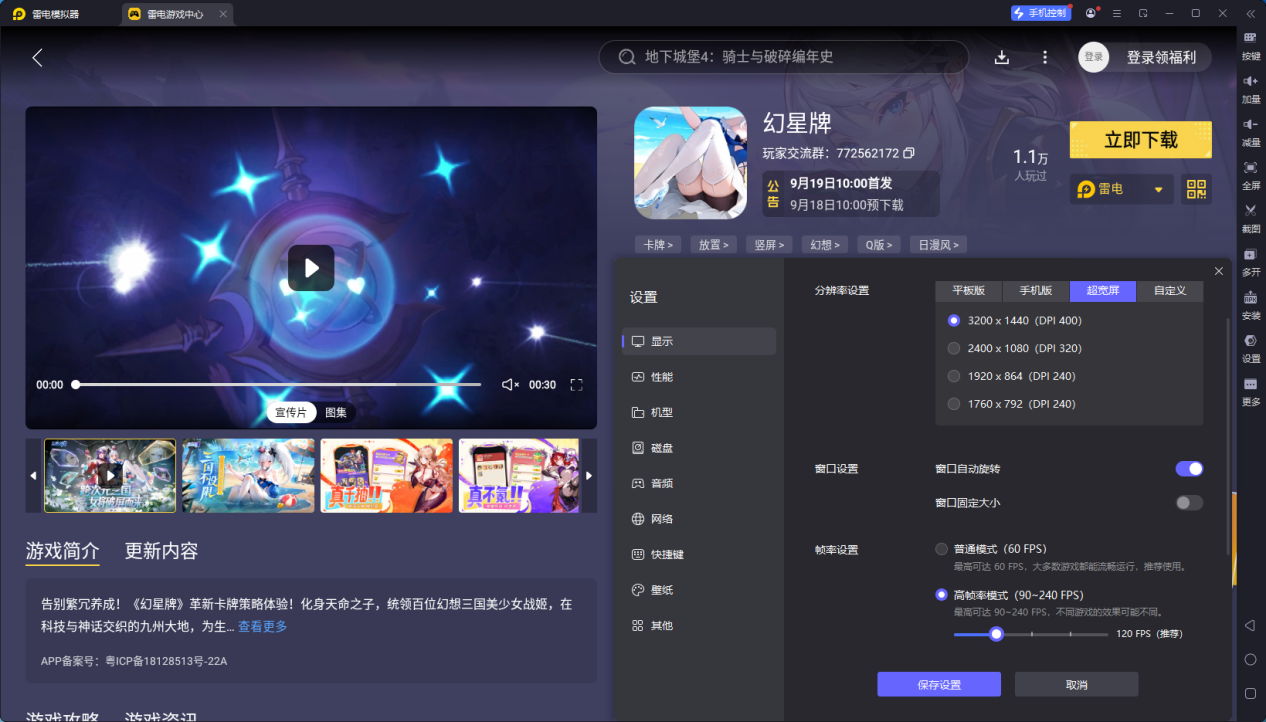Open 快捷键 settings section
The height and width of the screenshot is (722, 1266).
[x=699, y=554]
